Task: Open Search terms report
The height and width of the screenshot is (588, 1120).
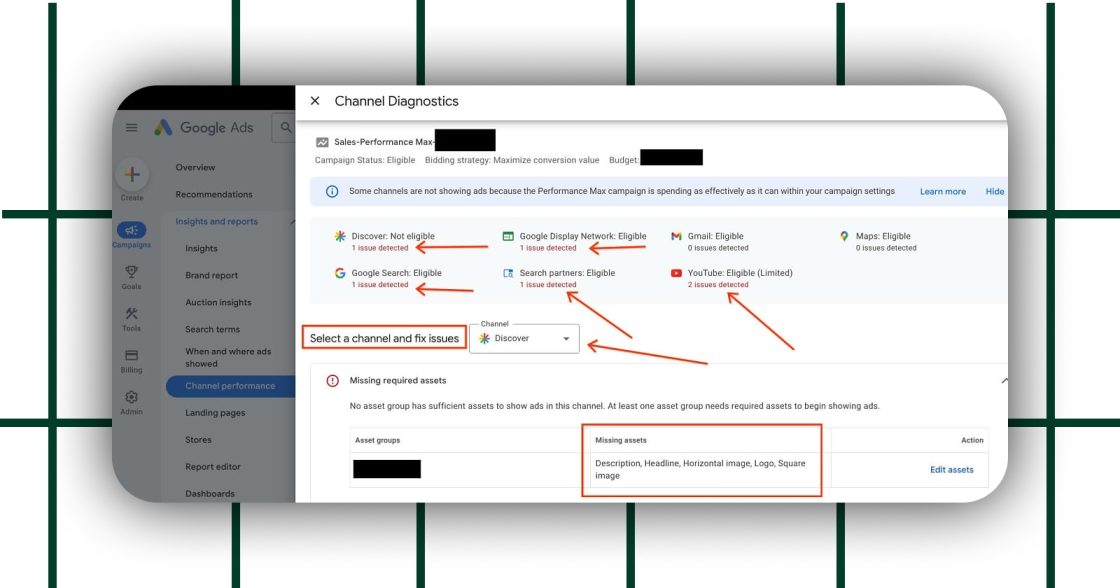Action: [x=212, y=329]
